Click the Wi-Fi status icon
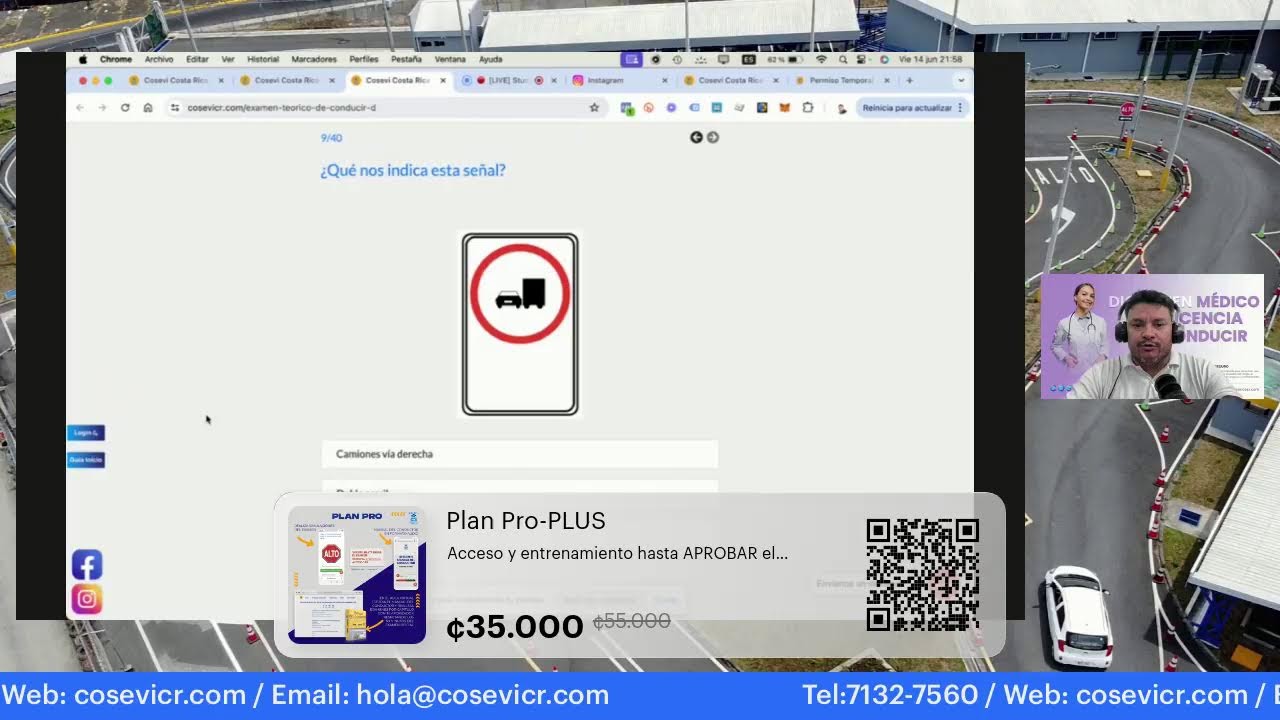 [822, 59]
